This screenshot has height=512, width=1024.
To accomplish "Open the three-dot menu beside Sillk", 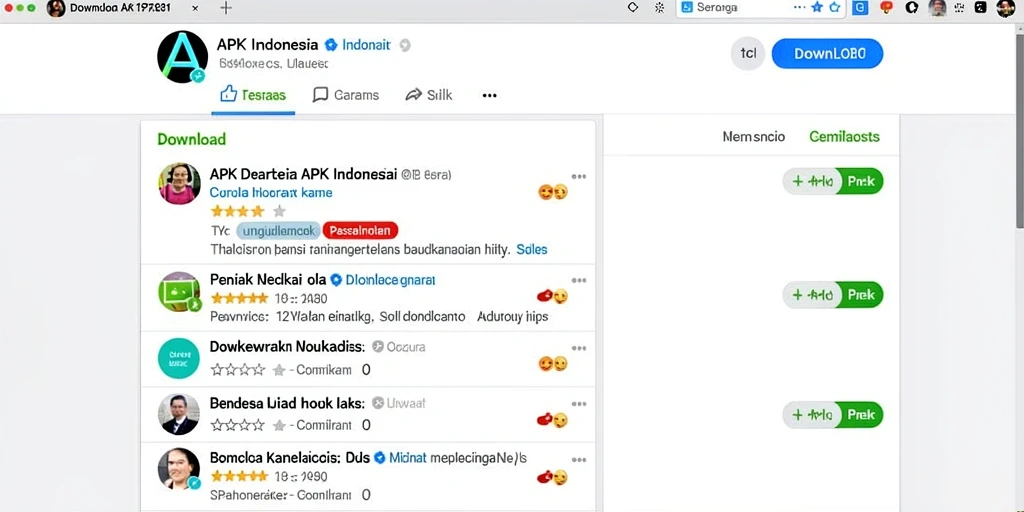I will pyautogui.click(x=489, y=95).
